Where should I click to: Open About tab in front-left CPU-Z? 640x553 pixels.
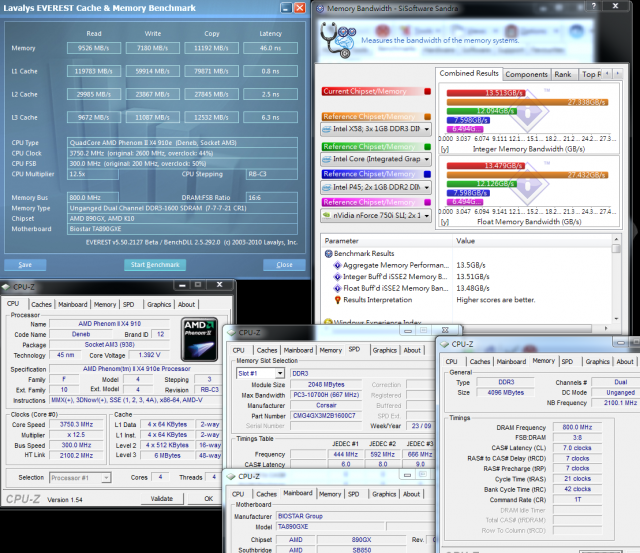(186, 304)
